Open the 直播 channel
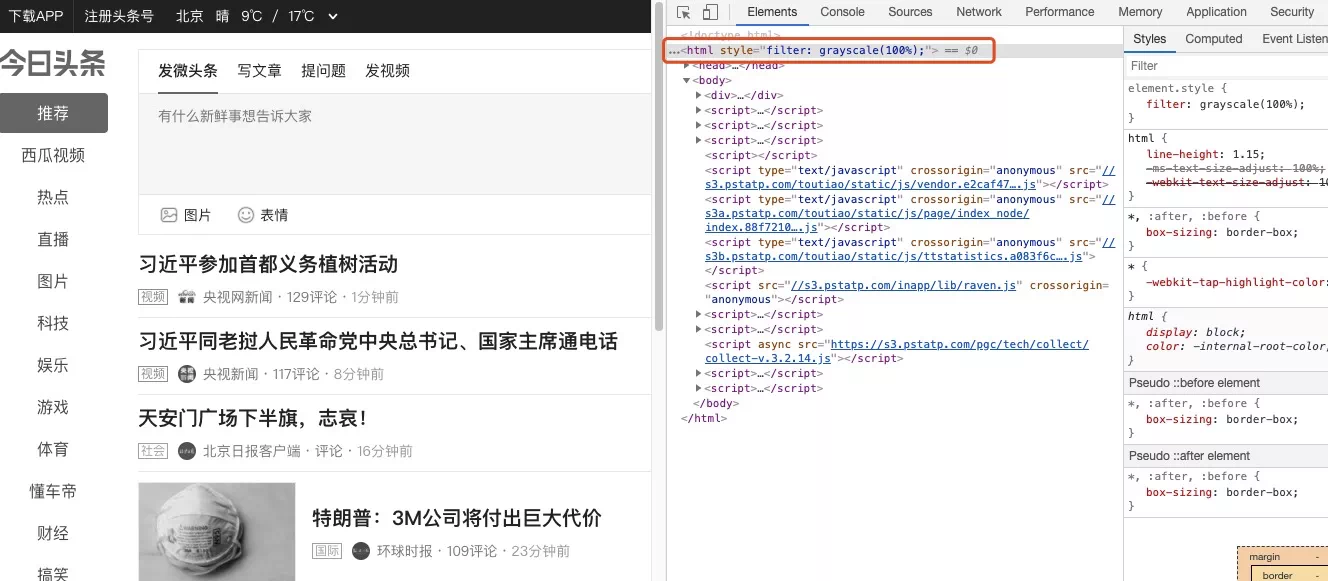 pos(53,239)
